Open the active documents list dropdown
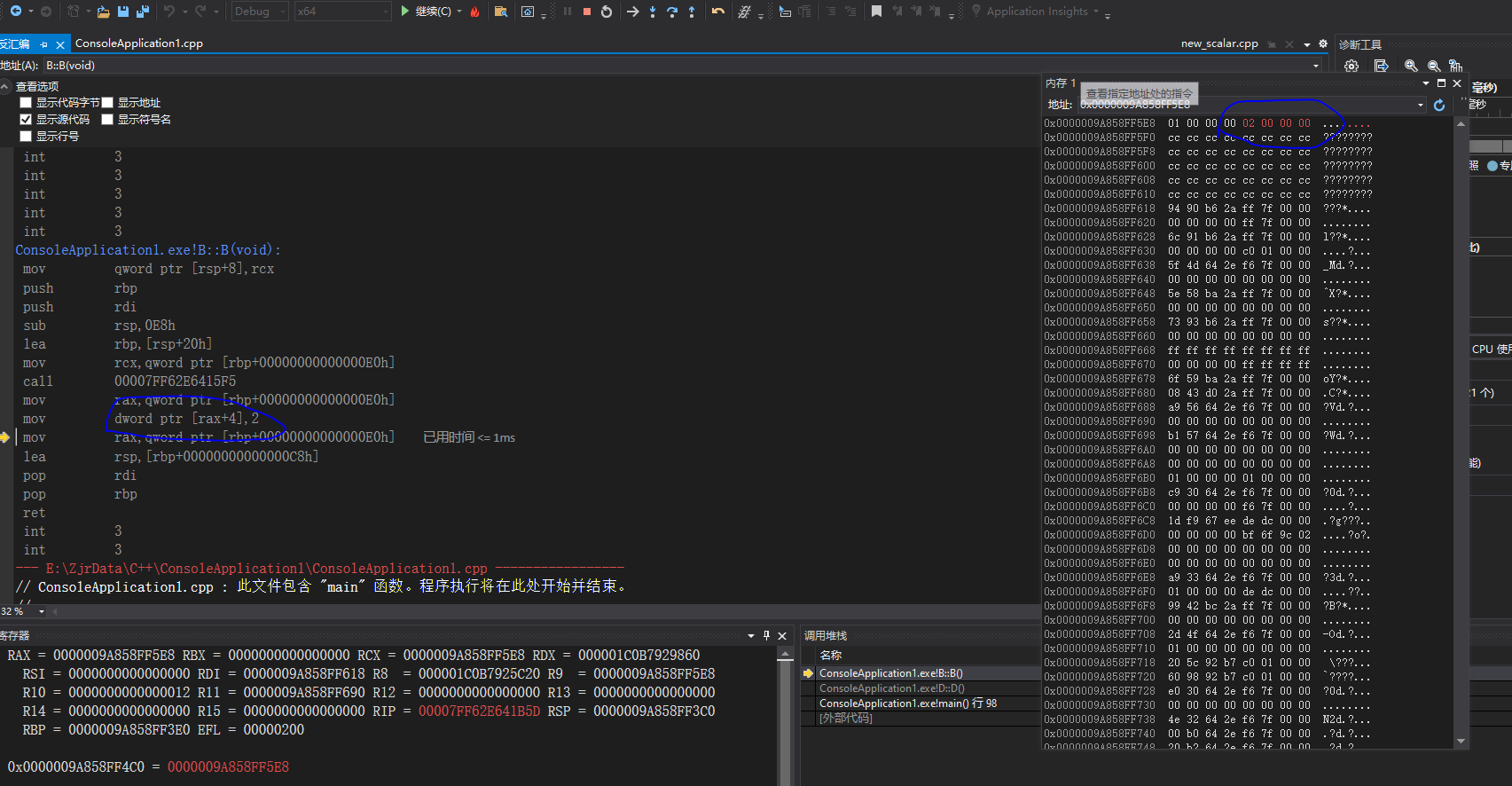 [x=1307, y=44]
